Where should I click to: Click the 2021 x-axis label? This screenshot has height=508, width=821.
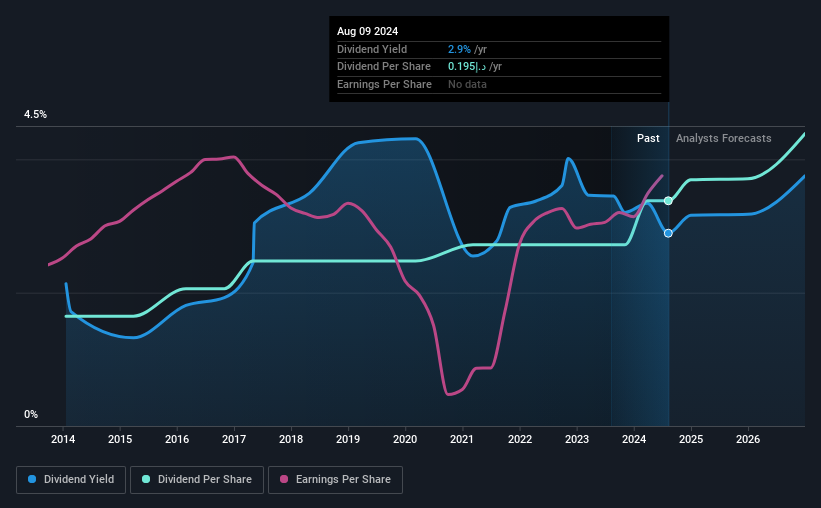(462, 439)
